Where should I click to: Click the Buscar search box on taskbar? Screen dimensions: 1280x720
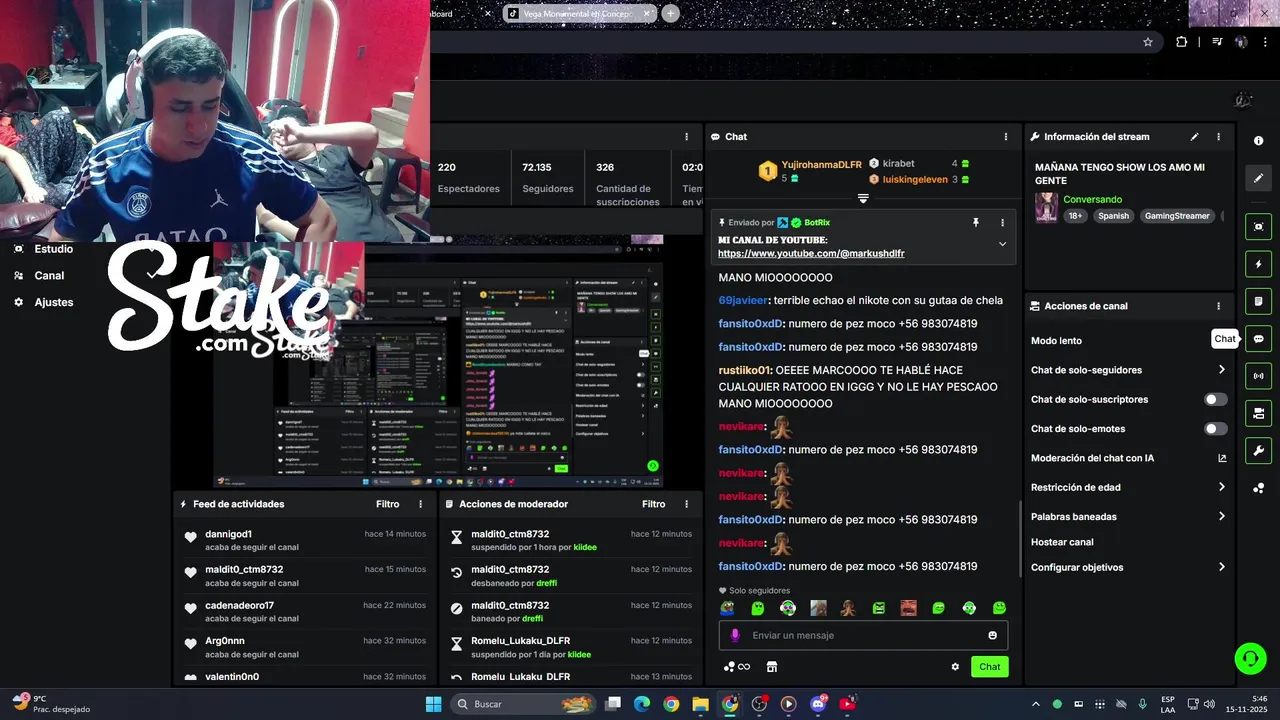(x=524, y=704)
